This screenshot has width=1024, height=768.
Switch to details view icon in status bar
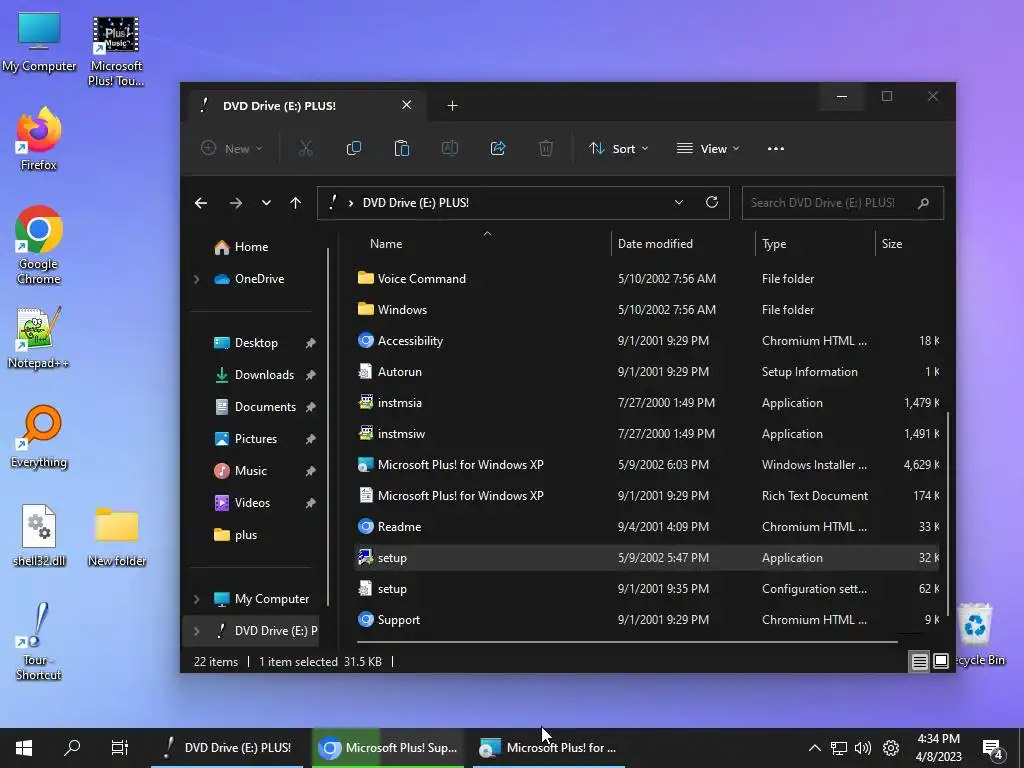coord(920,662)
